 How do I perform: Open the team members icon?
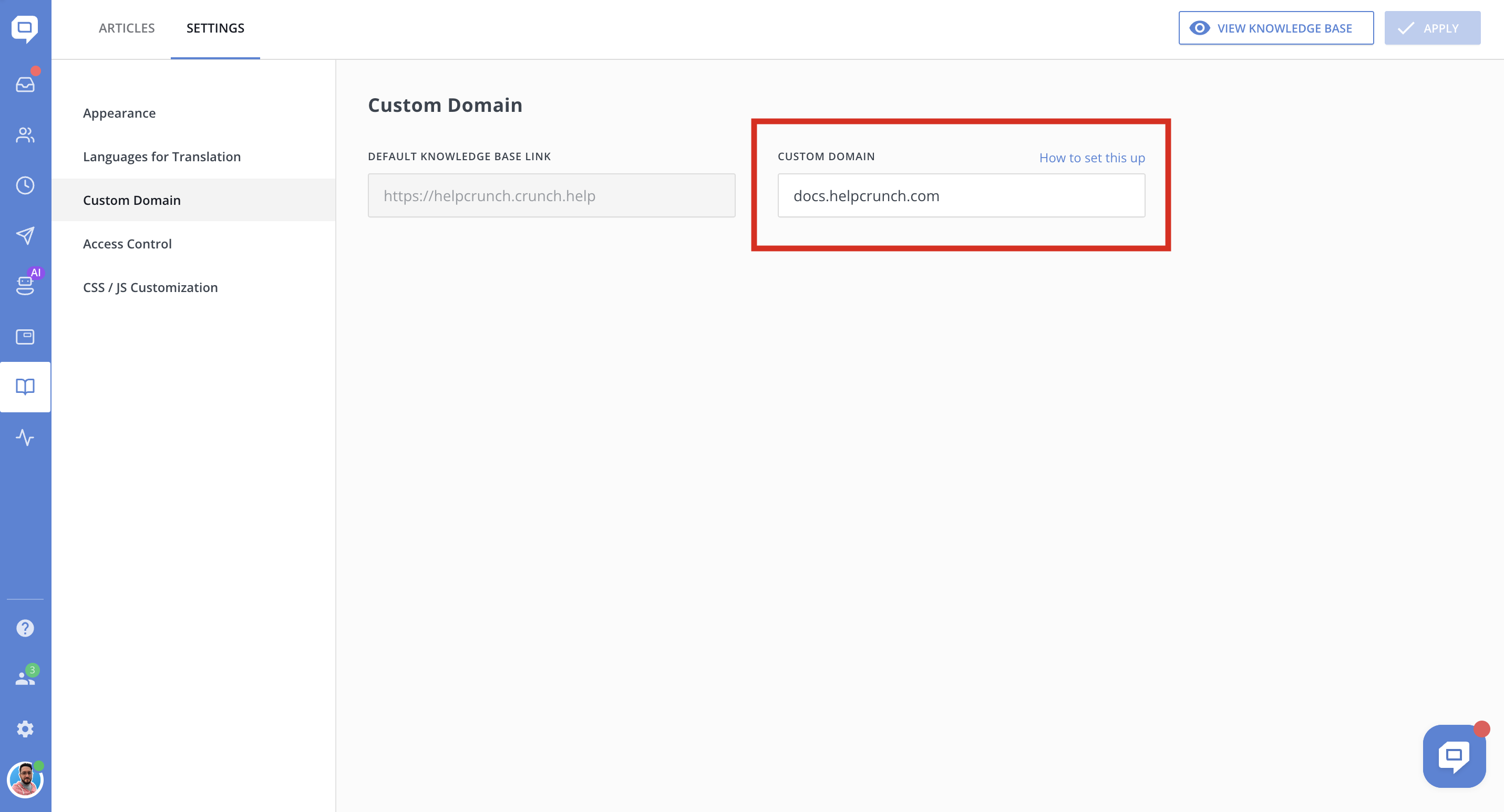coord(25,679)
